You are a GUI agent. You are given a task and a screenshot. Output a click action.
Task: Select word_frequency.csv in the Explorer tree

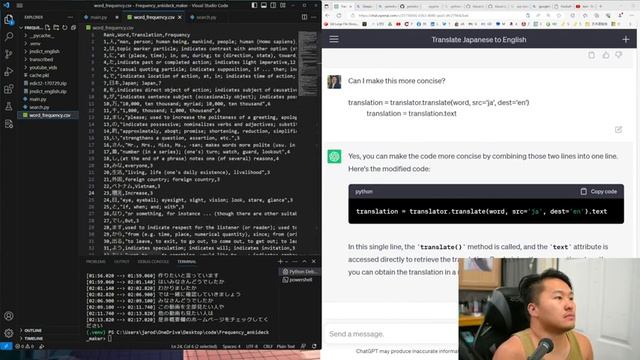[x=49, y=115]
